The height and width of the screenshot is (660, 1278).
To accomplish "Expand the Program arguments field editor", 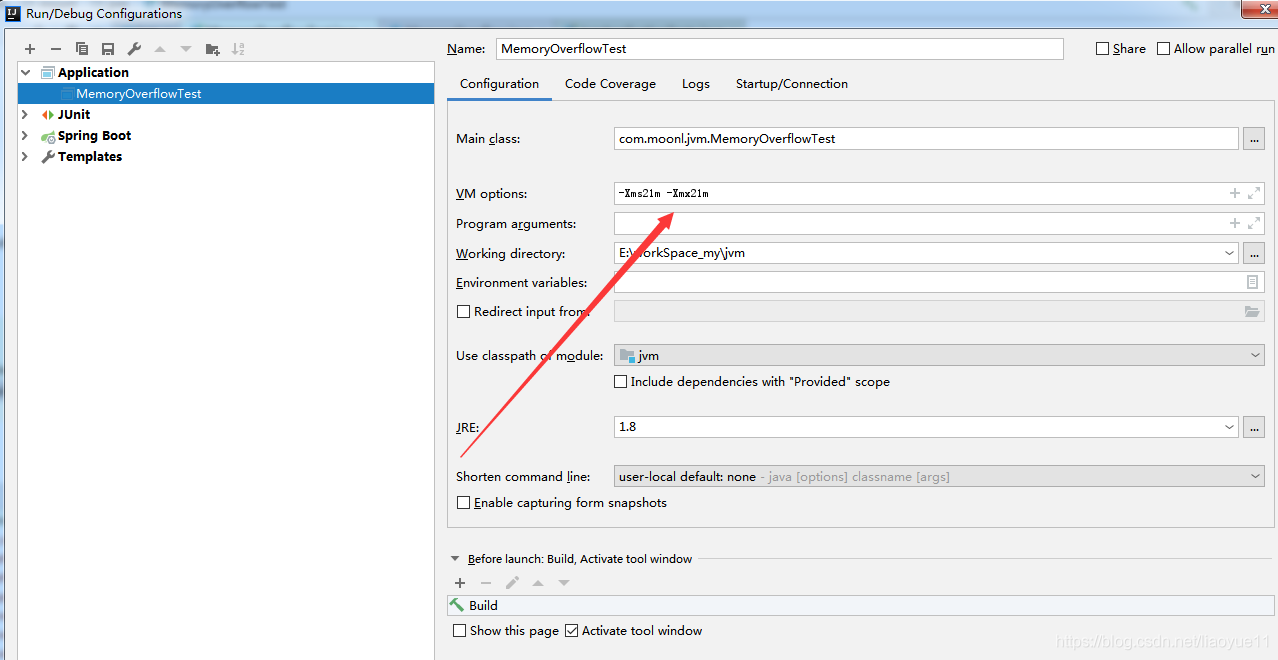I will (1254, 224).
